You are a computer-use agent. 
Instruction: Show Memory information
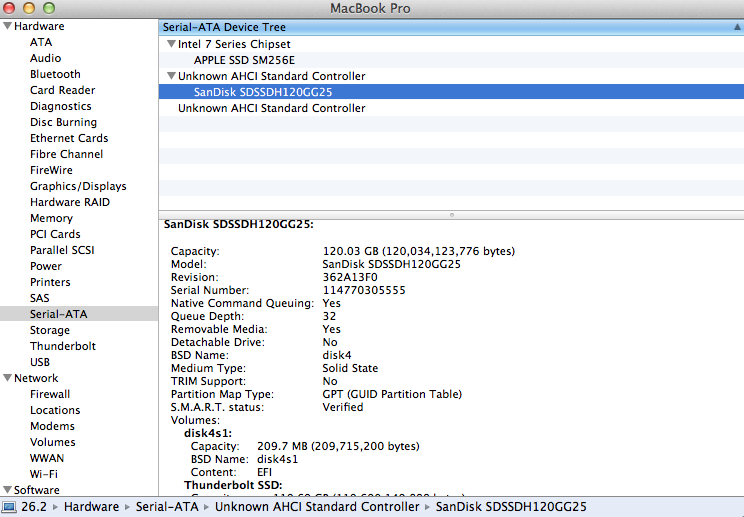click(x=52, y=218)
